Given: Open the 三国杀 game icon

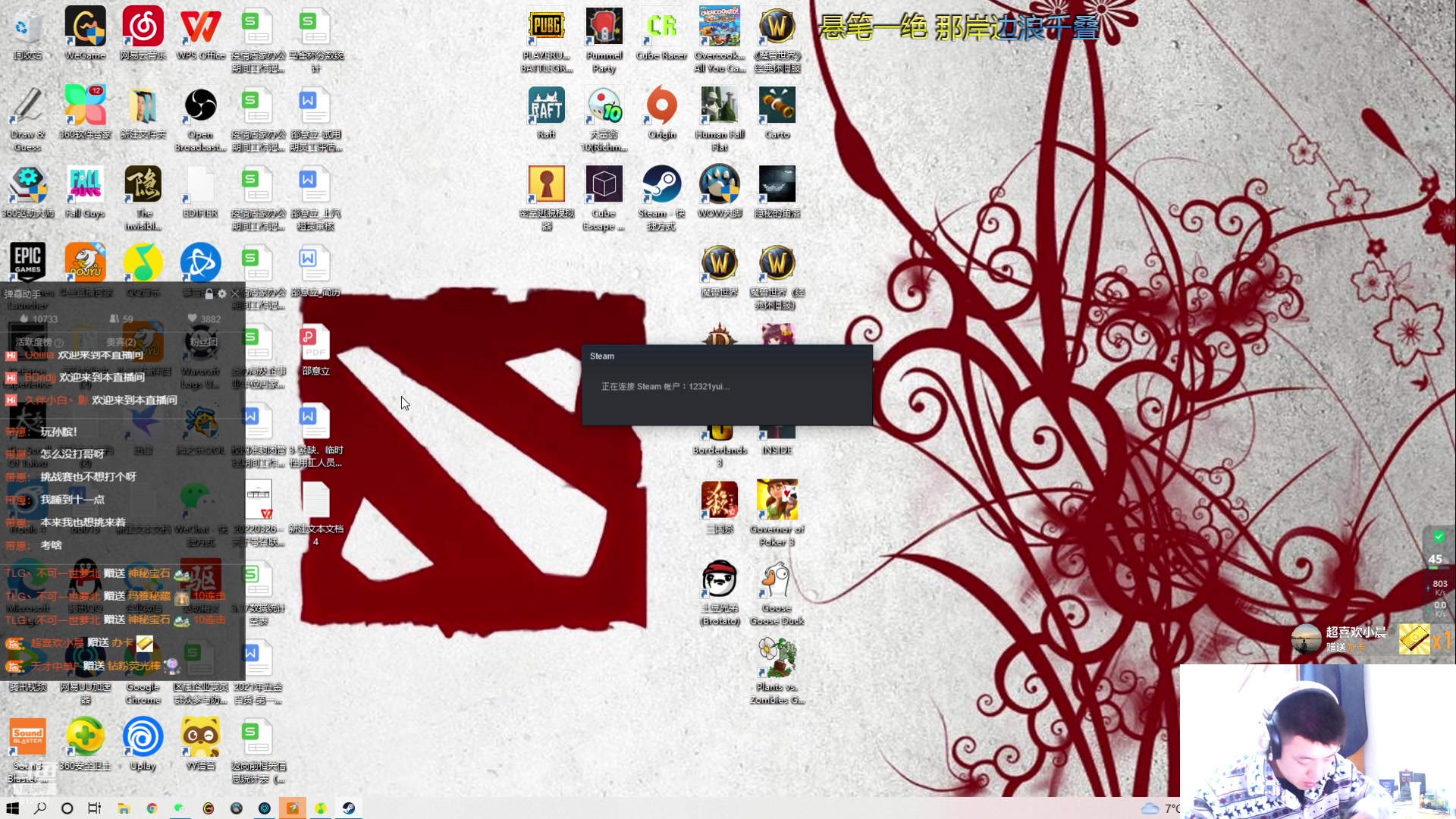Looking at the screenshot, I should tap(720, 507).
